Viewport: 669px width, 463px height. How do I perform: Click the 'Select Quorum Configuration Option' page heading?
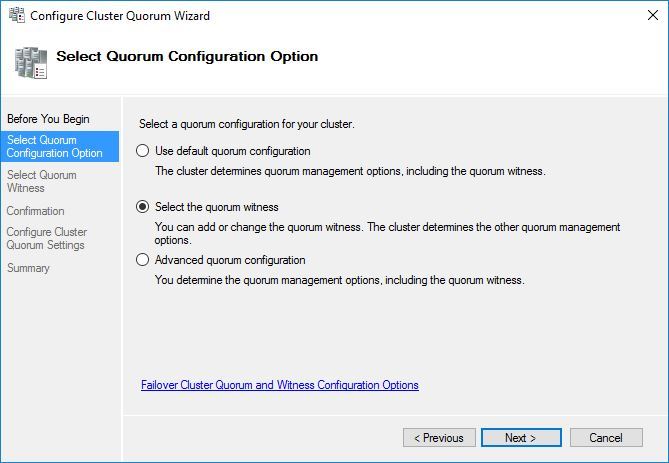(187, 56)
